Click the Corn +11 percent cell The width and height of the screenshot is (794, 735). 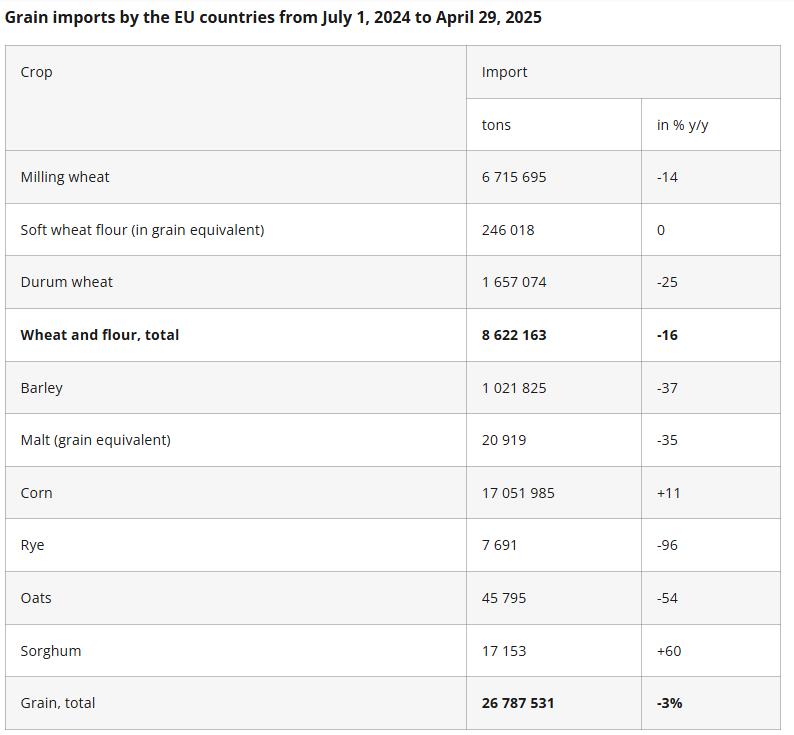669,493
